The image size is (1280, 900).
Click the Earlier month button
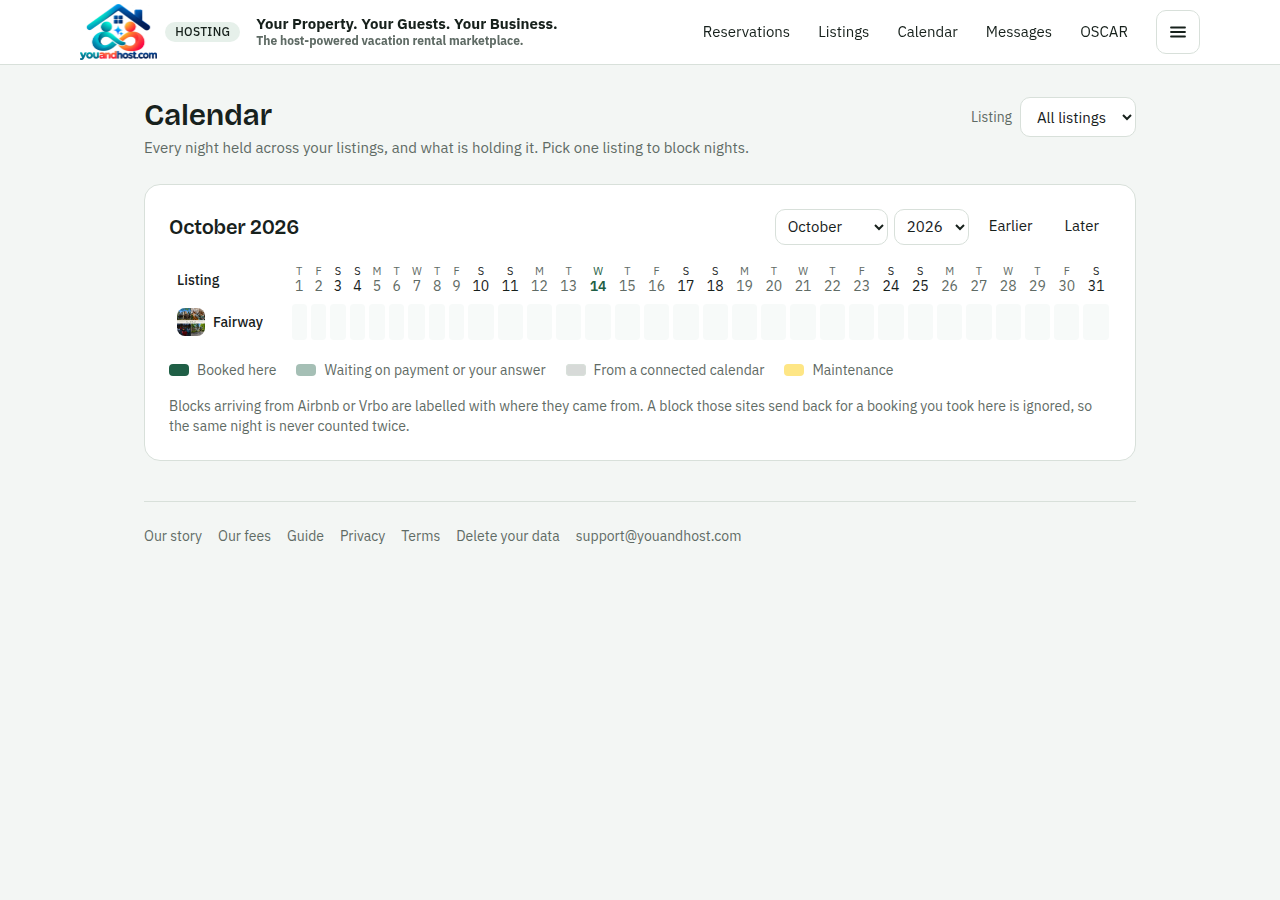[1010, 226]
